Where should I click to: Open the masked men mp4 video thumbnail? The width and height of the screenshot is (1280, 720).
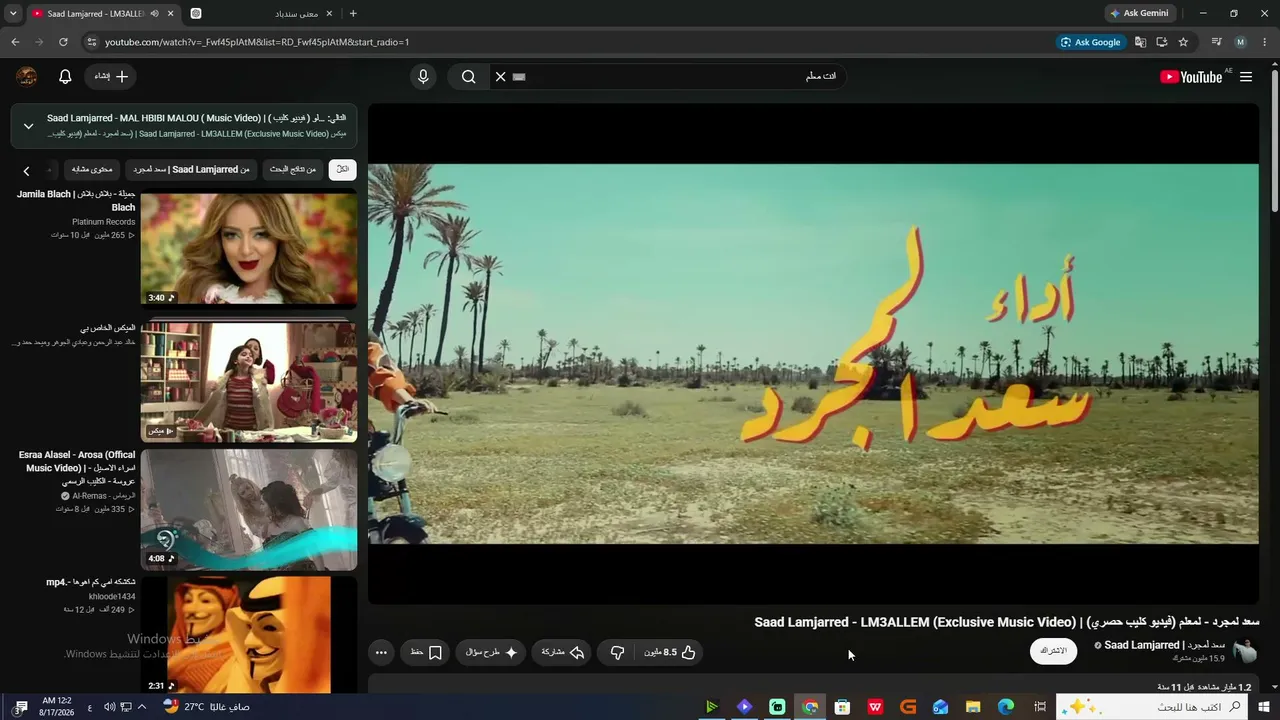pos(249,634)
